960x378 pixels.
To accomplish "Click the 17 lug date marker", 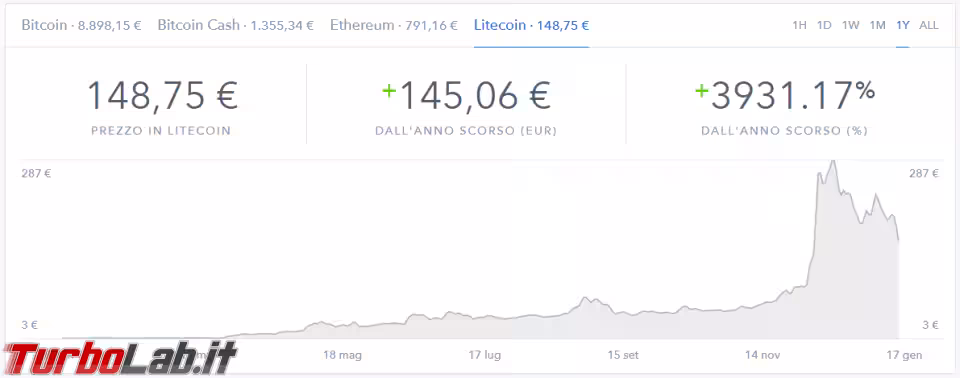I will [486, 355].
